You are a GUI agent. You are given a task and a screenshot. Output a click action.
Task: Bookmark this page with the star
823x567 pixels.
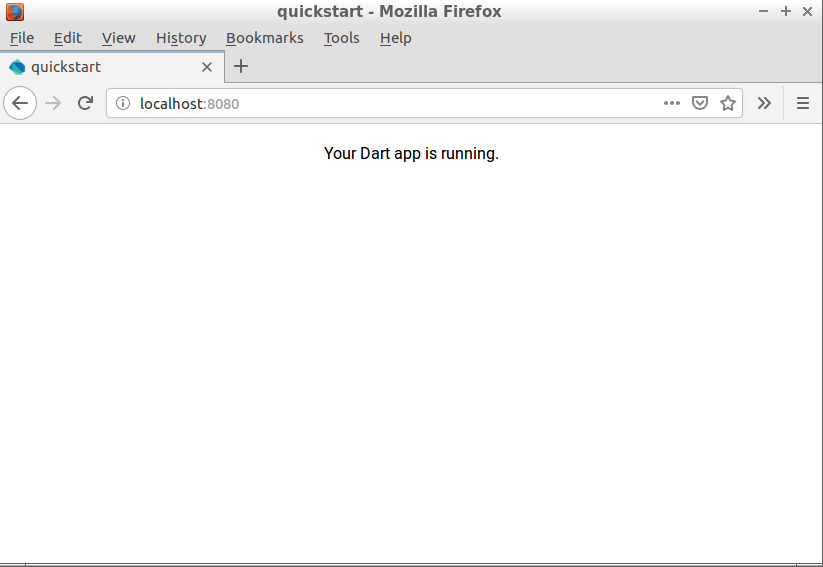(x=727, y=103)
